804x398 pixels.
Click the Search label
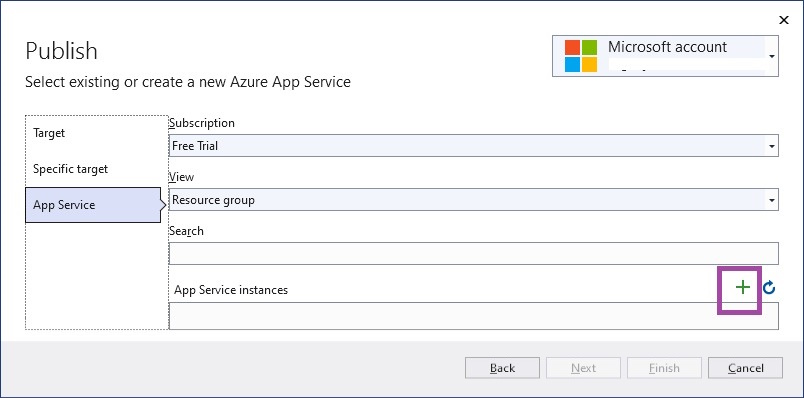(186, 231)
